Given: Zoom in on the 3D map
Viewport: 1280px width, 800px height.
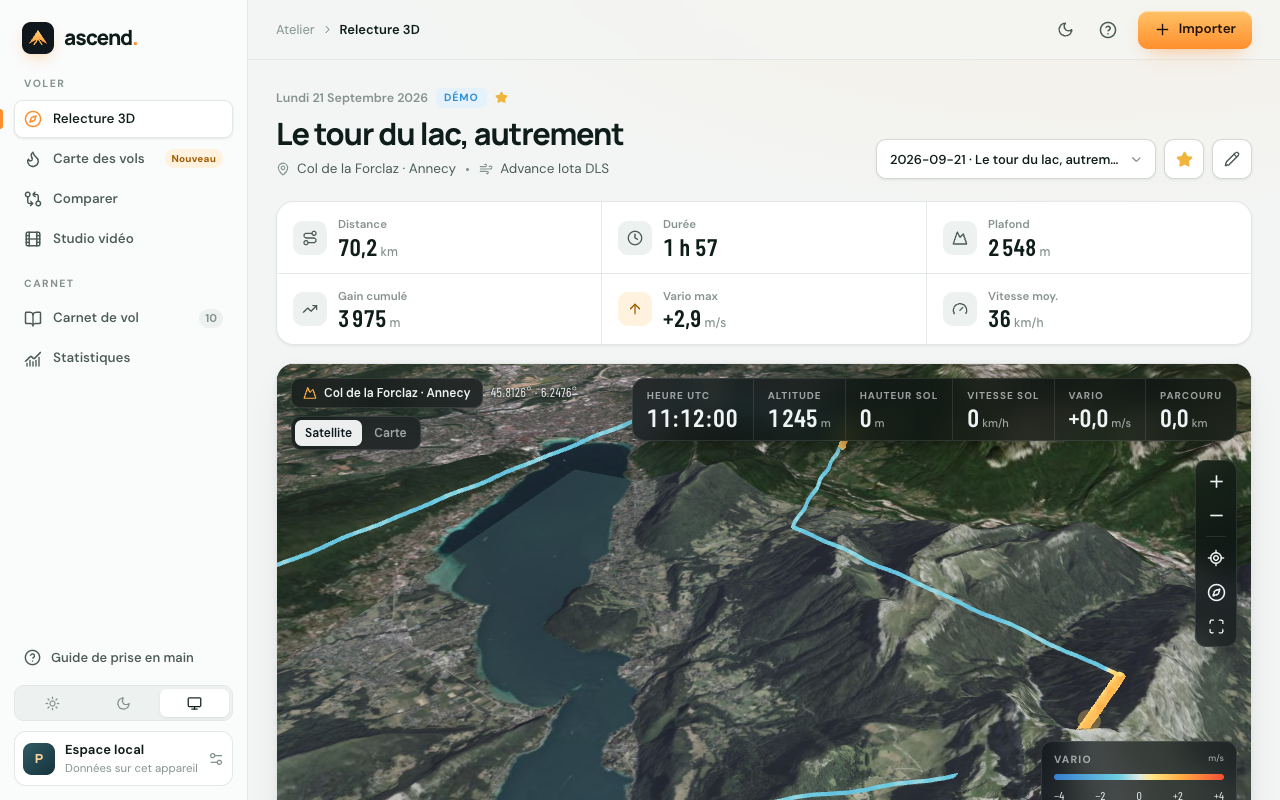Looking at the screenshot, I should pos(1216,482).
